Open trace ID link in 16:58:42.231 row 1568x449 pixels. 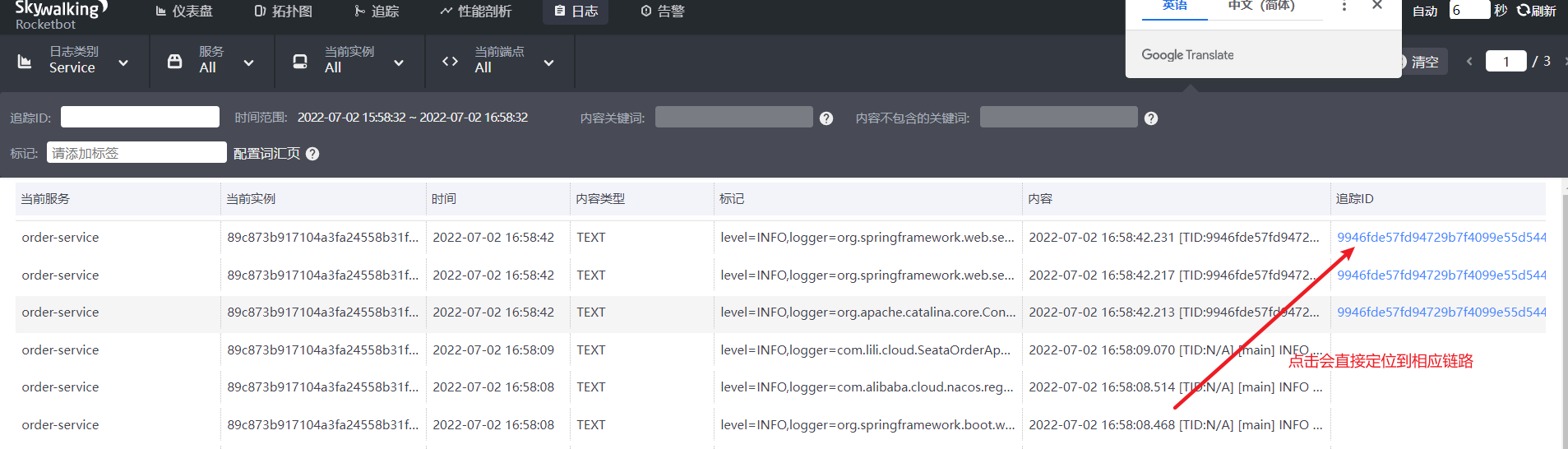(x=1441, y=238)
